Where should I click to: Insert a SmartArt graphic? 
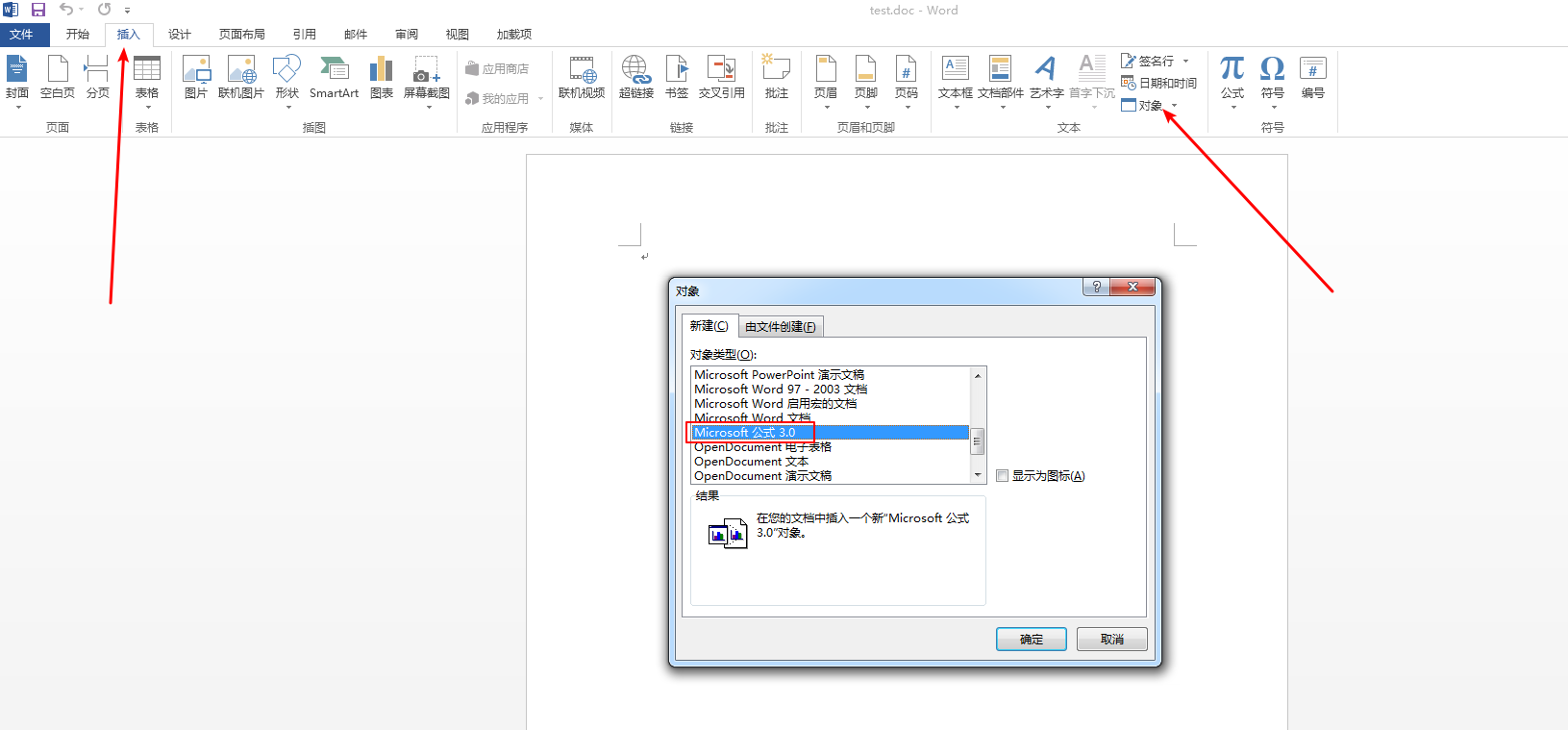pos(334,78)
